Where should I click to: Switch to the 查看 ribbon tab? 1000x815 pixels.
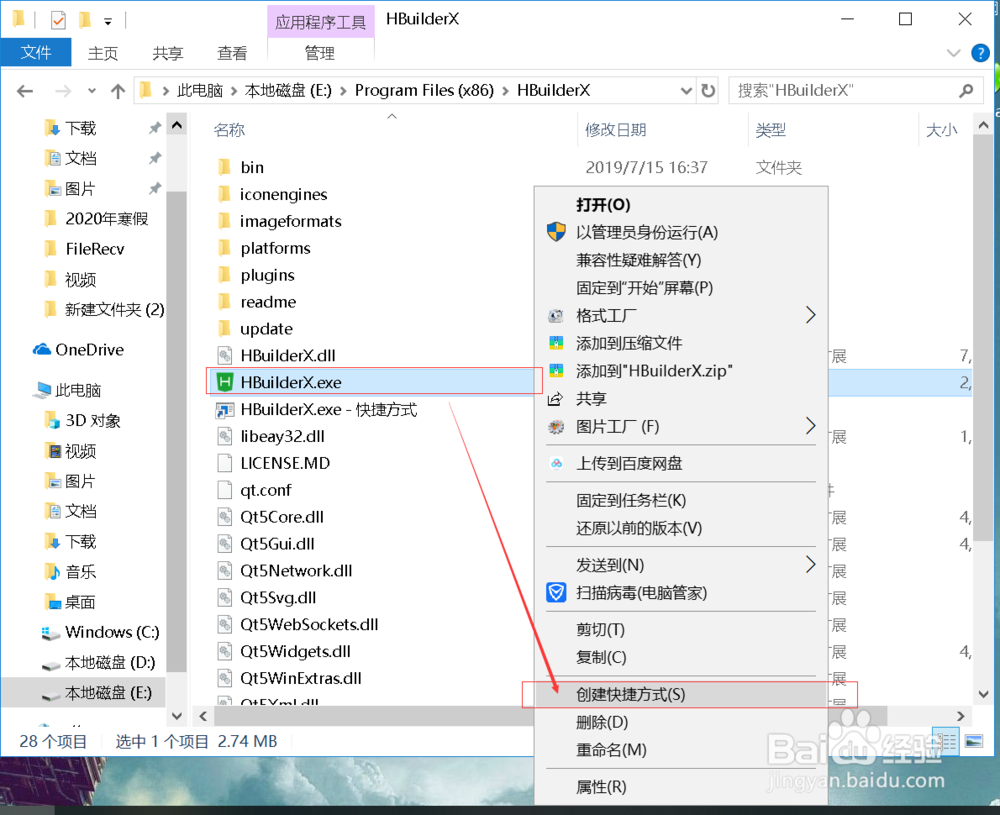(x=232, y=53)
